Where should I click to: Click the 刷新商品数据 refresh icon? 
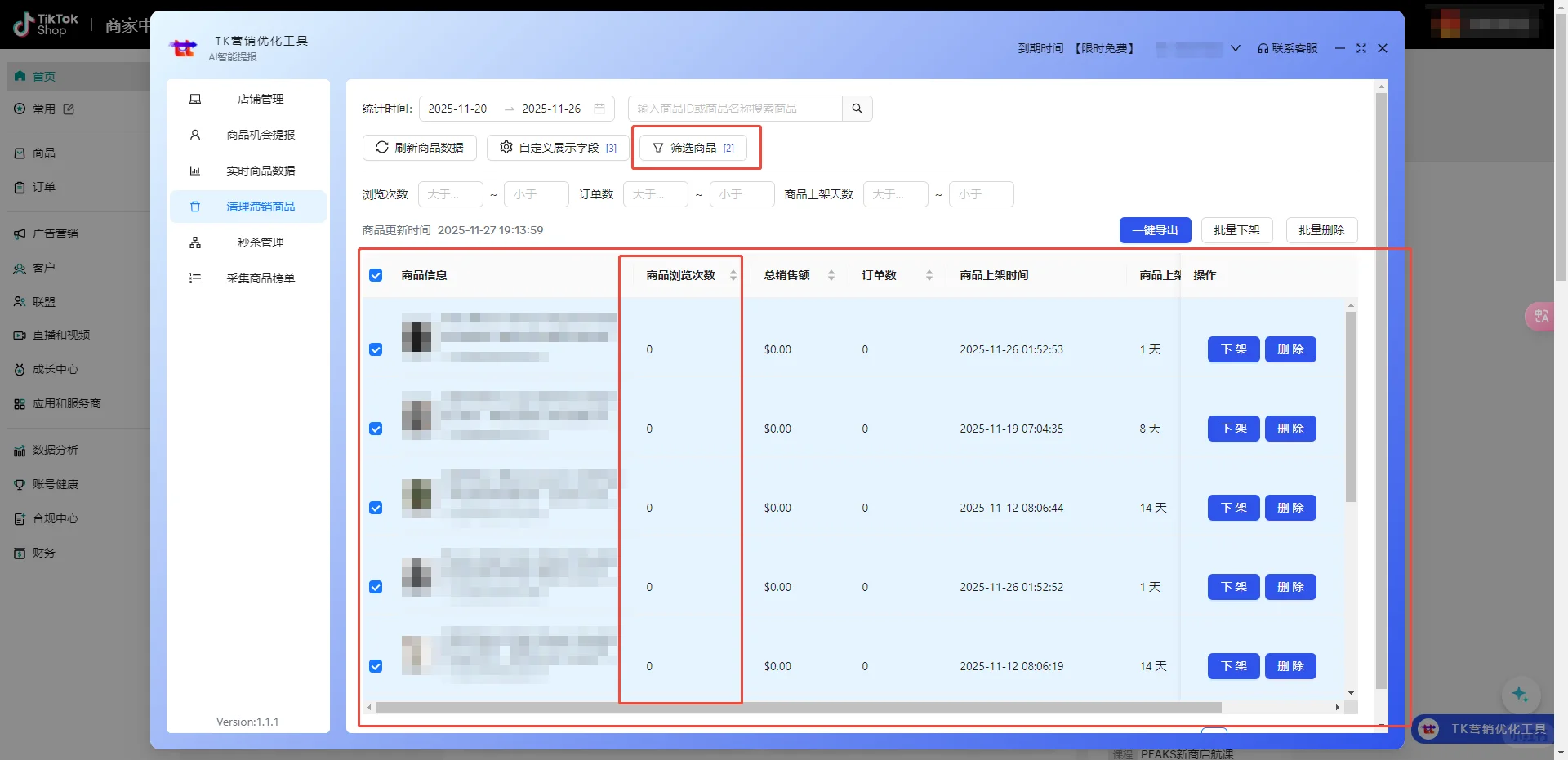(382, 148)
